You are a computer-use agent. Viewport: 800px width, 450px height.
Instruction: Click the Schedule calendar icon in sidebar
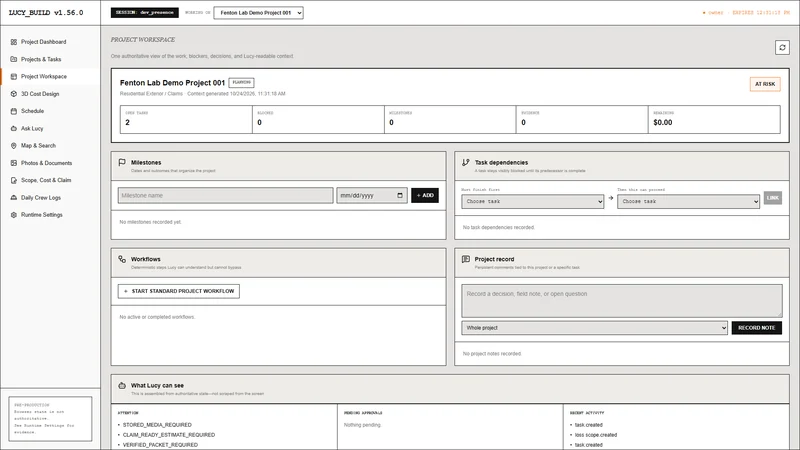pyautogui.click(x=14, y=111)
